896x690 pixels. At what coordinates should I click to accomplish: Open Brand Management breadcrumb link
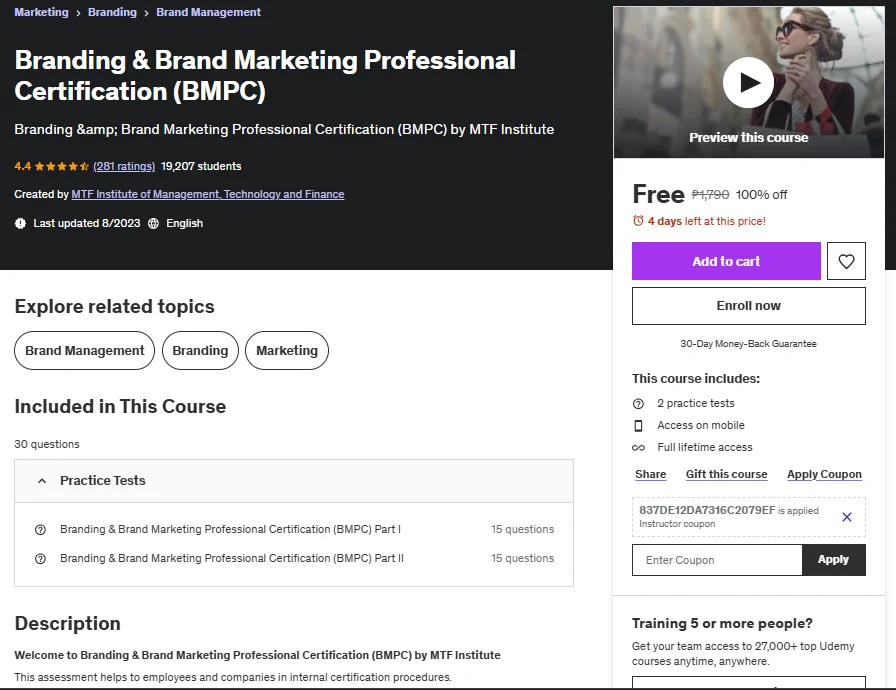[x=208, y=12]
